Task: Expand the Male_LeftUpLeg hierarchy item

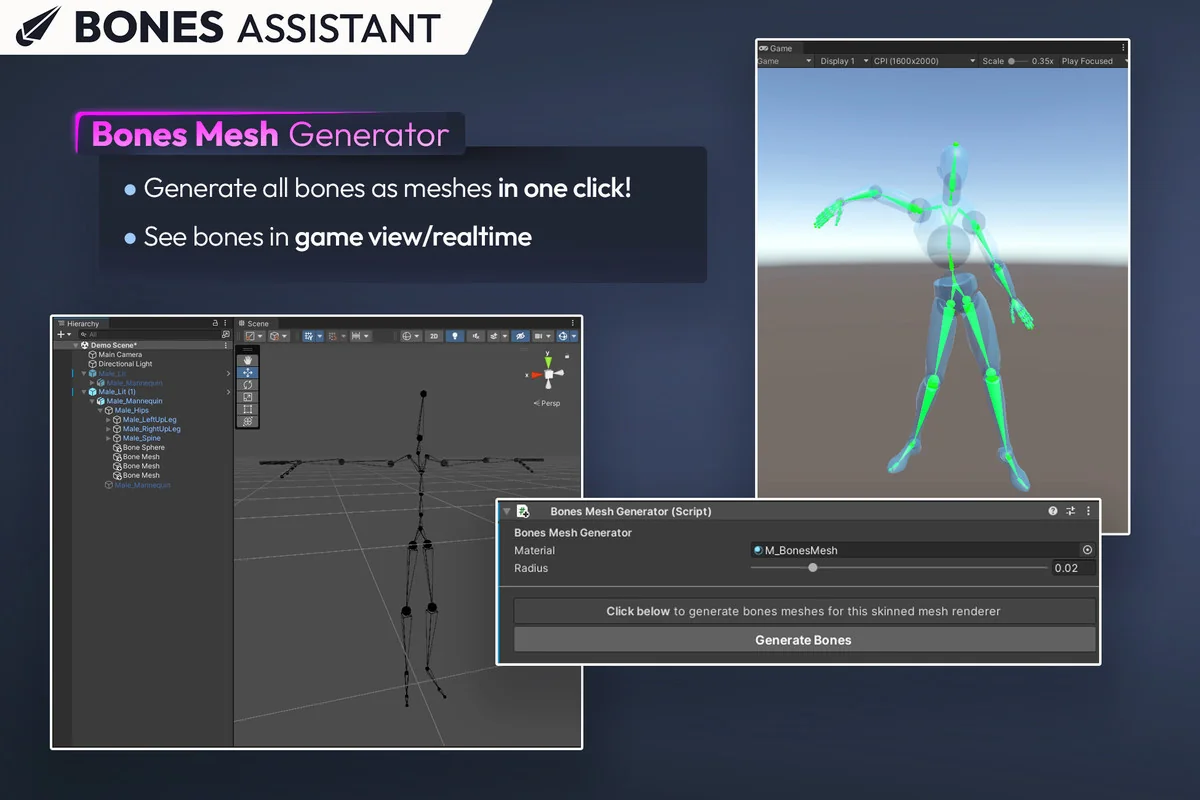Action: click(x=108, y=421)
